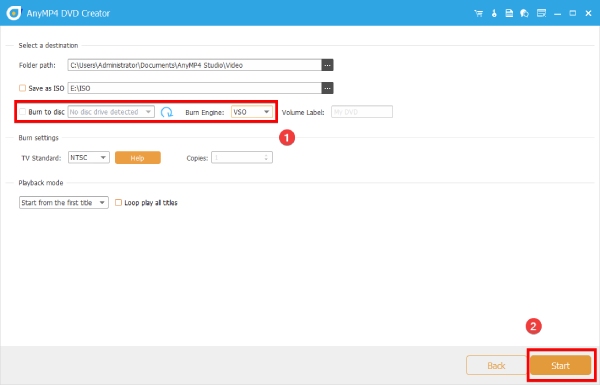Viewport: 600px width, 385px height.
Task: Click the save project icon
Action: pyautogui.click(x=509, y=13)
